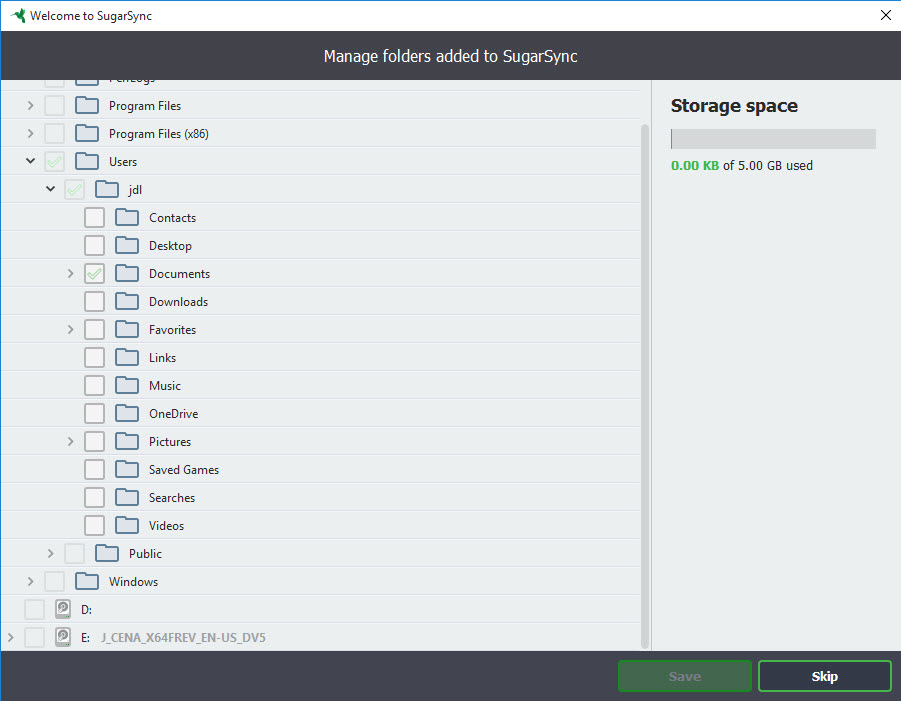The image size is (901, 701).
Task: Expand the Documents folder
Action: pos(70,274)
